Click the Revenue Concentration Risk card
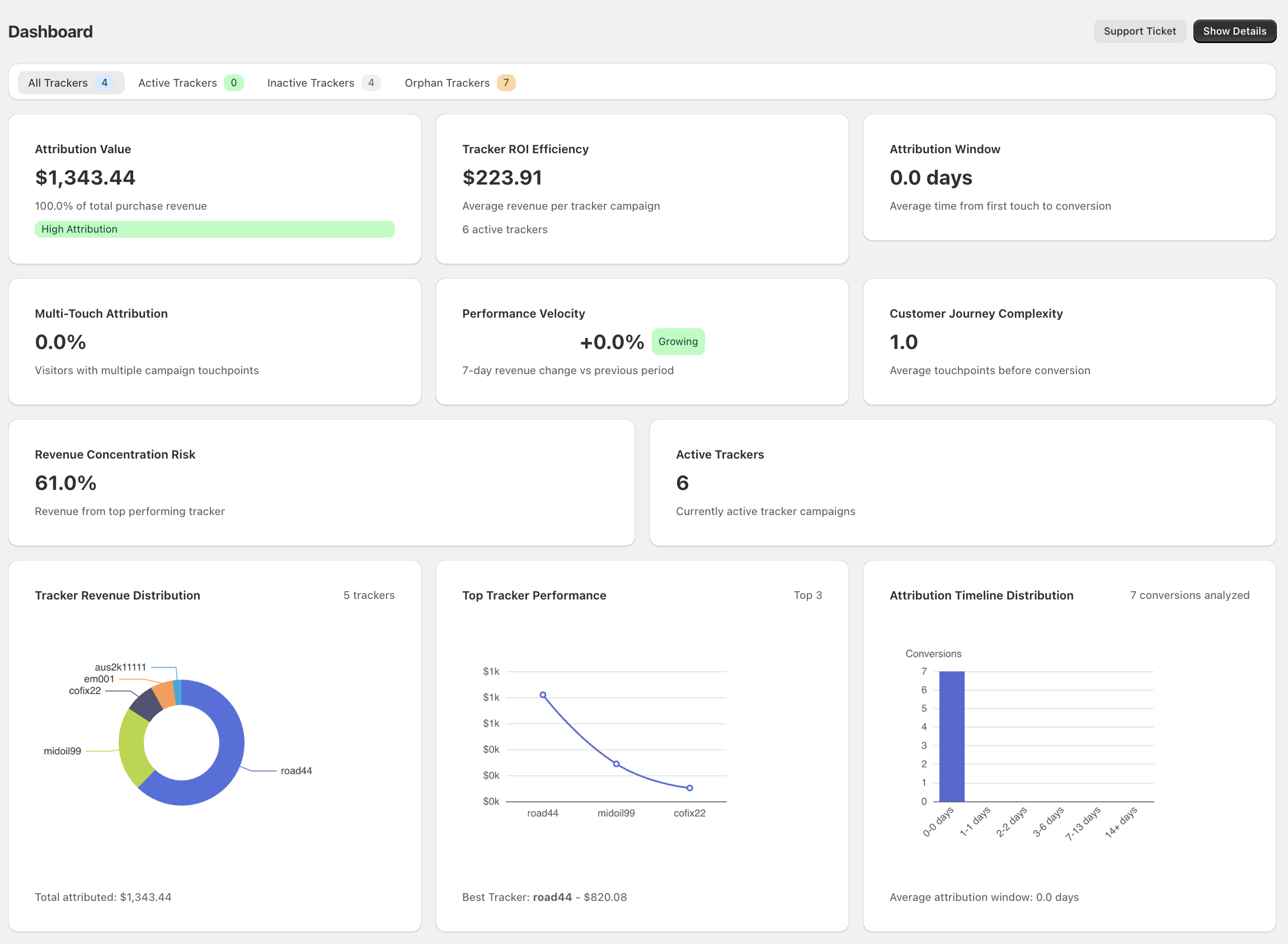This screenshot has height=944, width=1288. coord(321,483)
